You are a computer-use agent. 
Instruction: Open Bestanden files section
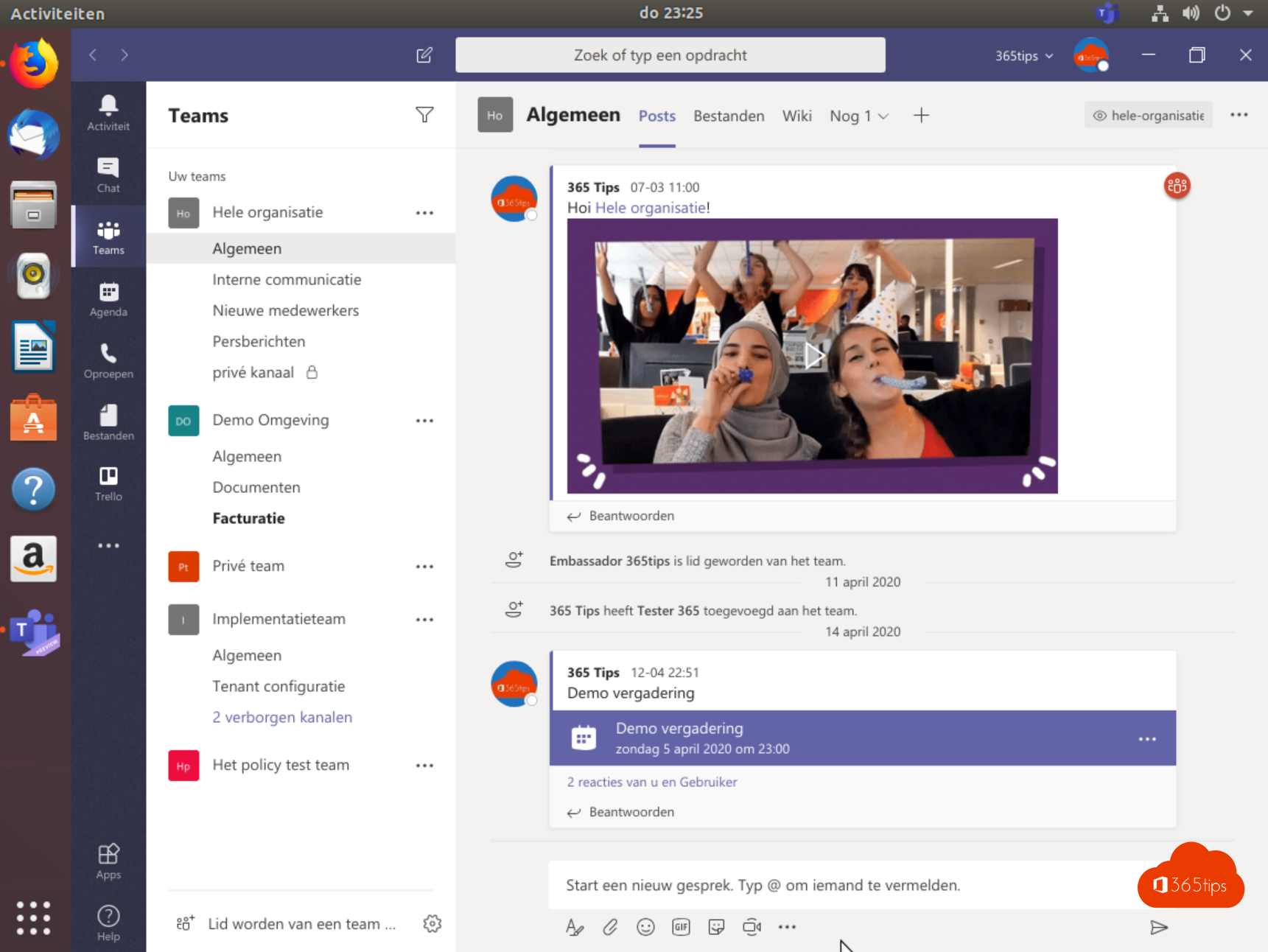pos(108,423)
